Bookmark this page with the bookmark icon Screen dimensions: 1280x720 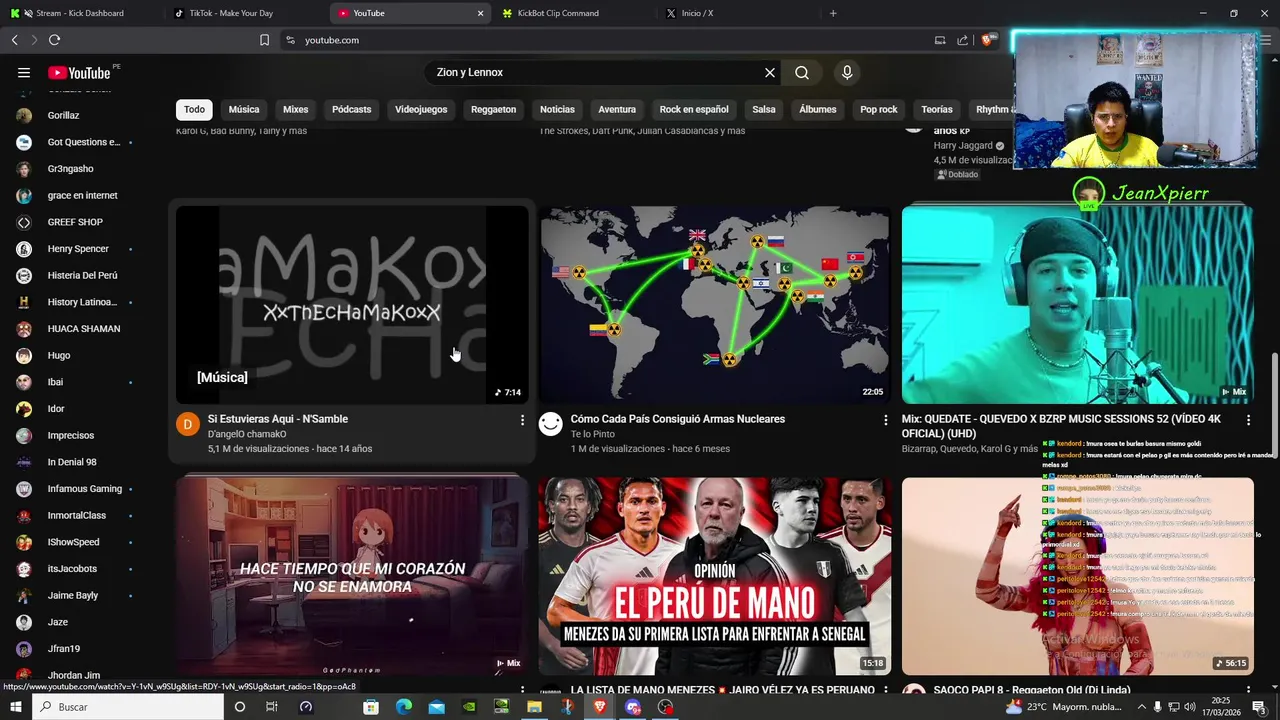pos(264,40)
